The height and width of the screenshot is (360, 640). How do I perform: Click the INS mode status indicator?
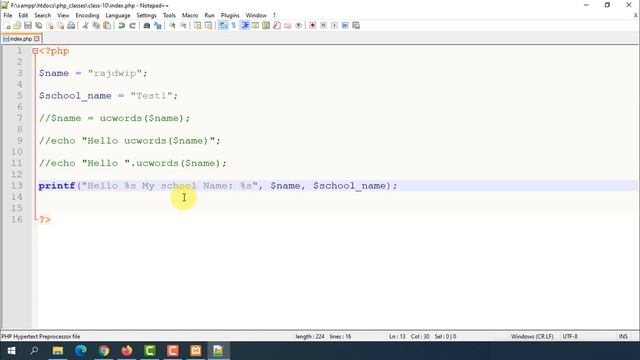623,336
